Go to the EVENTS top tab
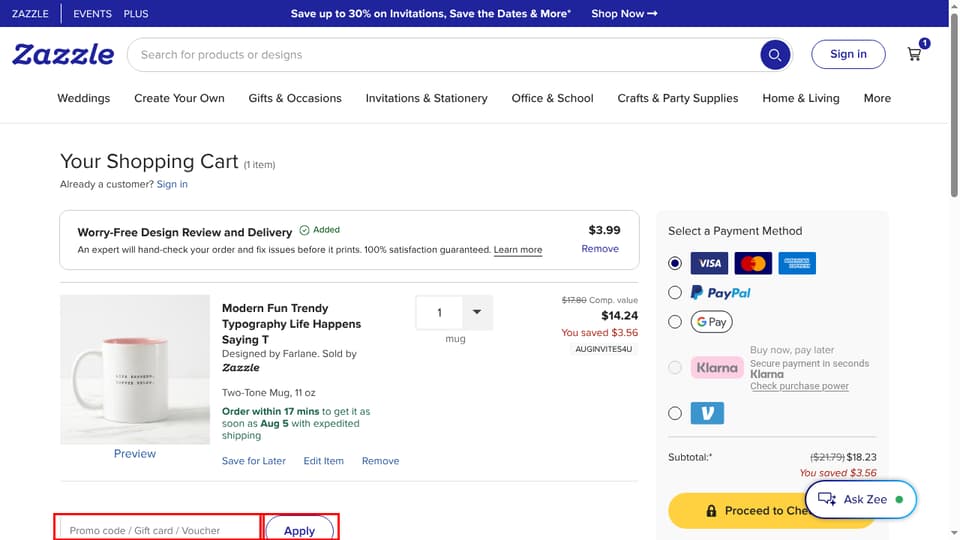The image size is (960, 540). [92, 13]
